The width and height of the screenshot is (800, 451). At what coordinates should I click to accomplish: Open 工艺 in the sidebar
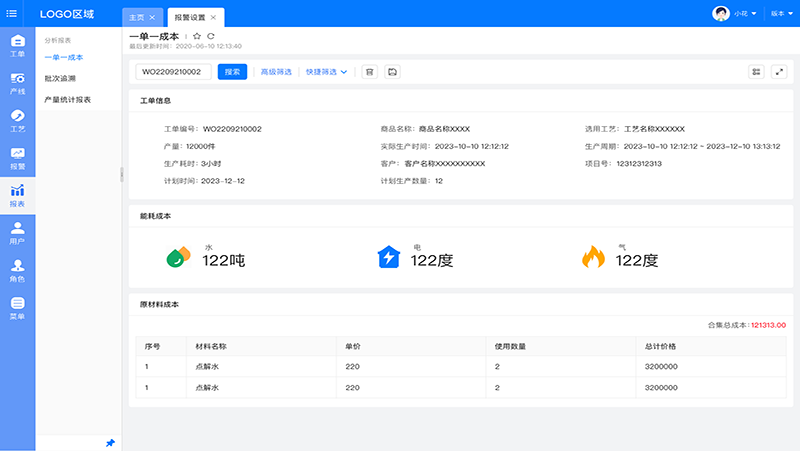[x=17, y=121]
